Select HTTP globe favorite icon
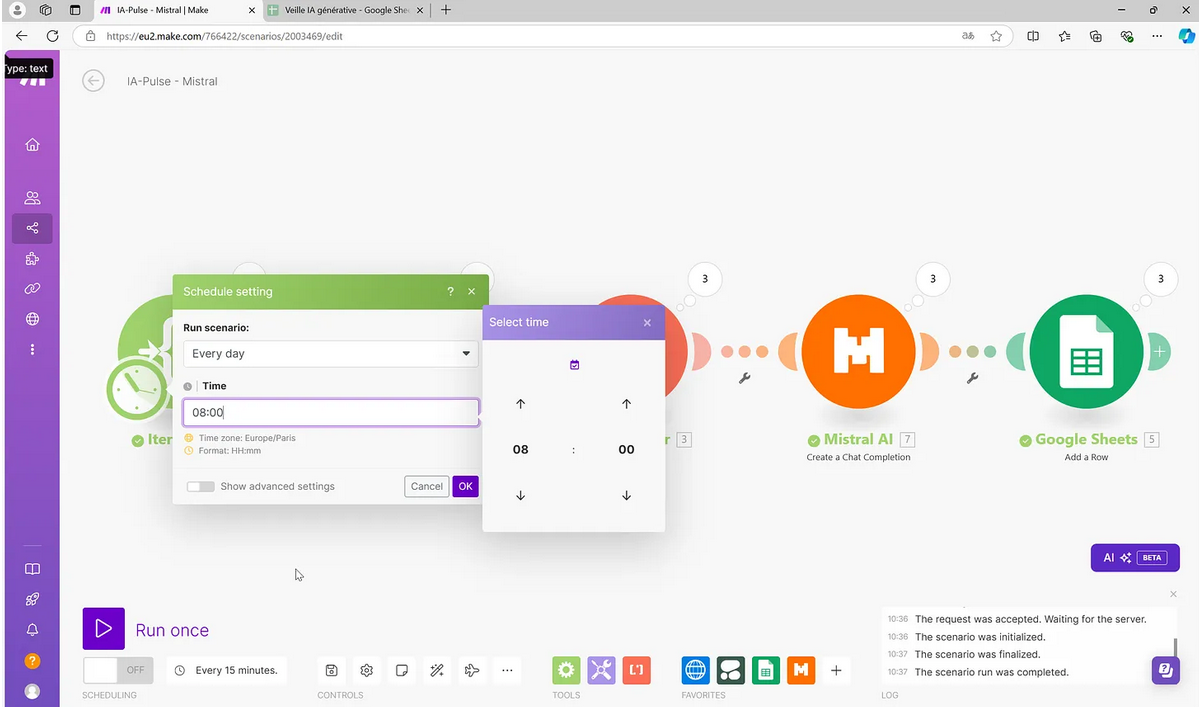 (695, 670)
